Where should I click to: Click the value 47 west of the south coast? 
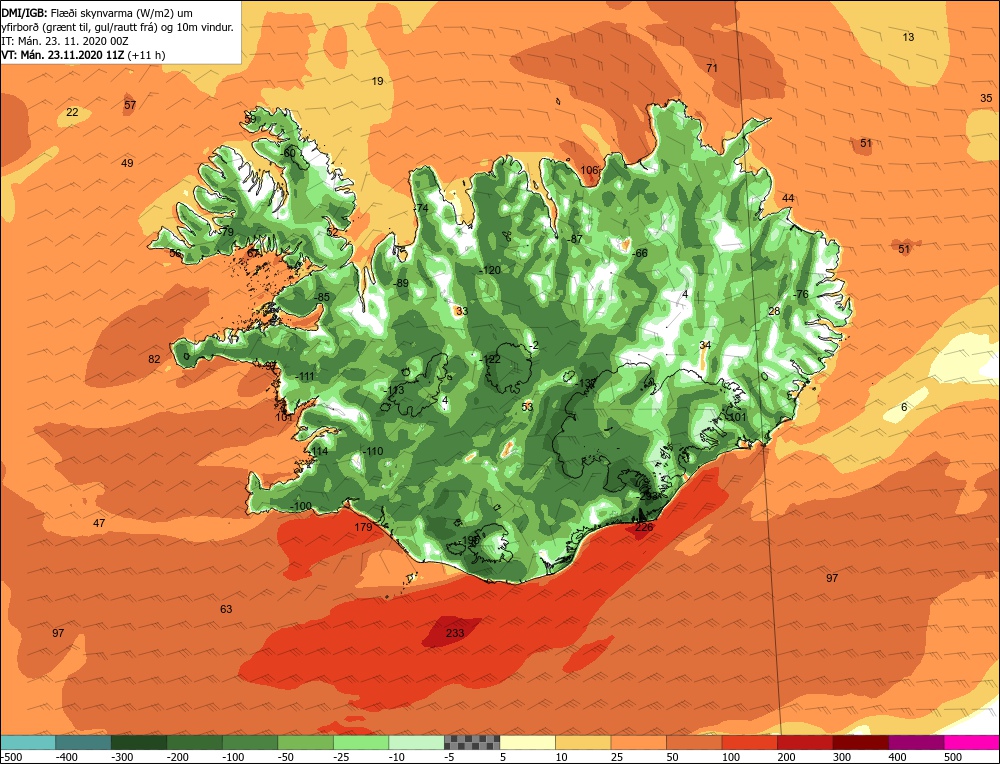point(99,523)
